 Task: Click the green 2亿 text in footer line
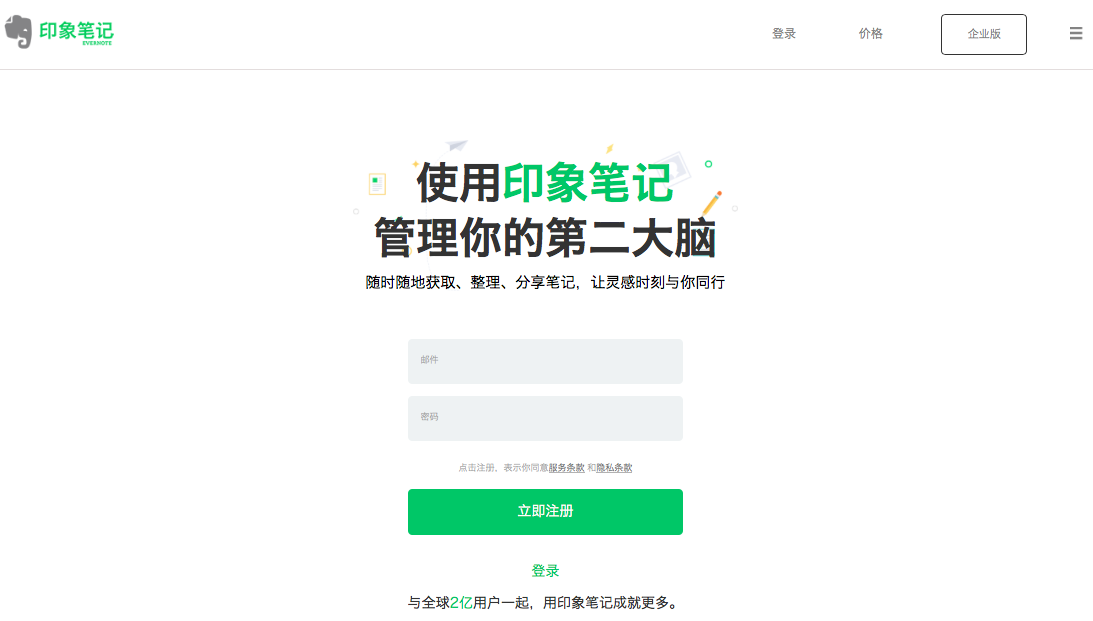tap(461, 603)
